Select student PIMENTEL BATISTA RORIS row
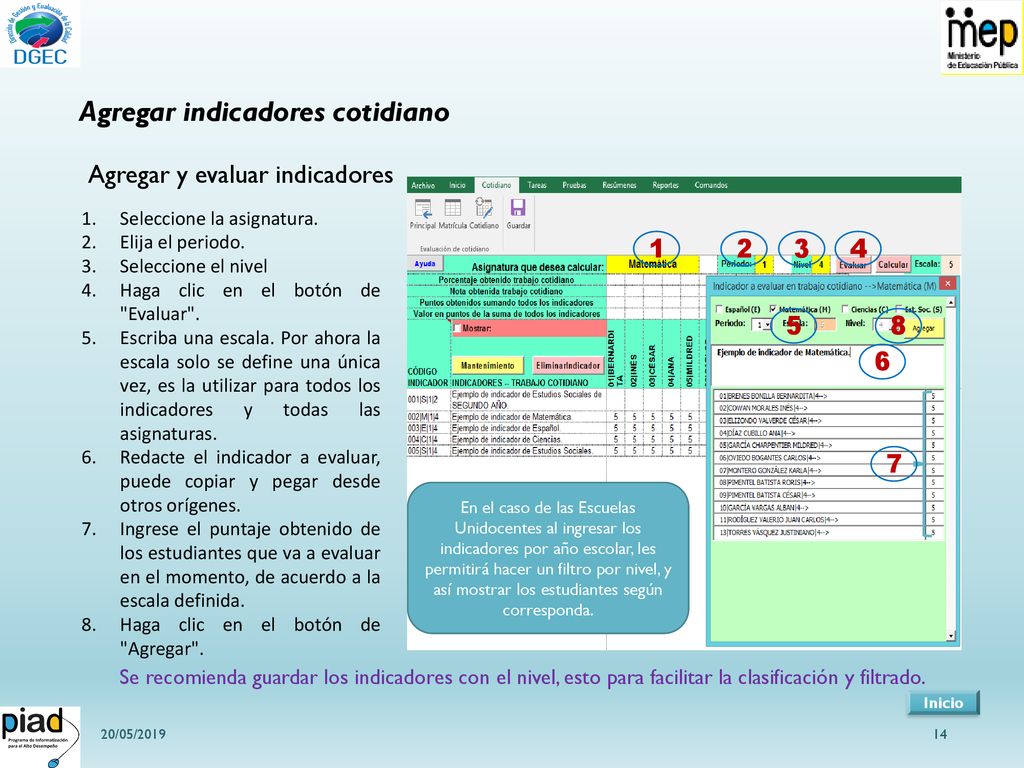Image resolution: width=1024 pixels, height=768 pixels. coord(820,483)
